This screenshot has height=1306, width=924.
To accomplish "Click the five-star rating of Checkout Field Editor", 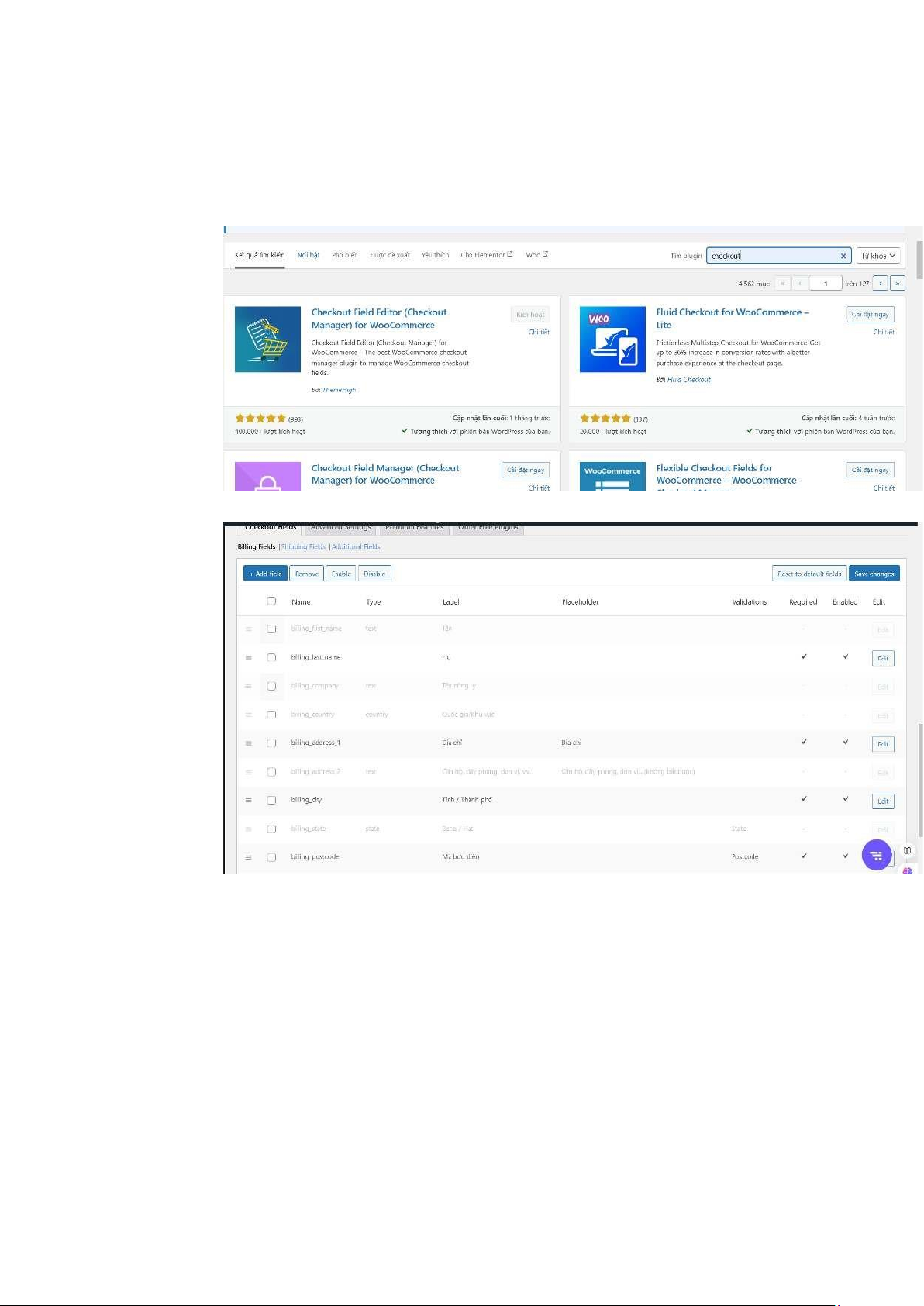I will 260,419.
